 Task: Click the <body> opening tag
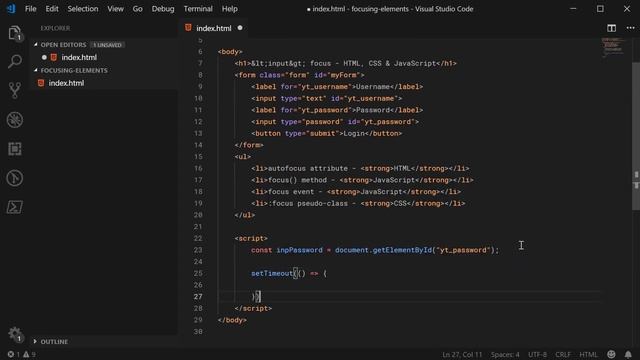click(230, 52)
